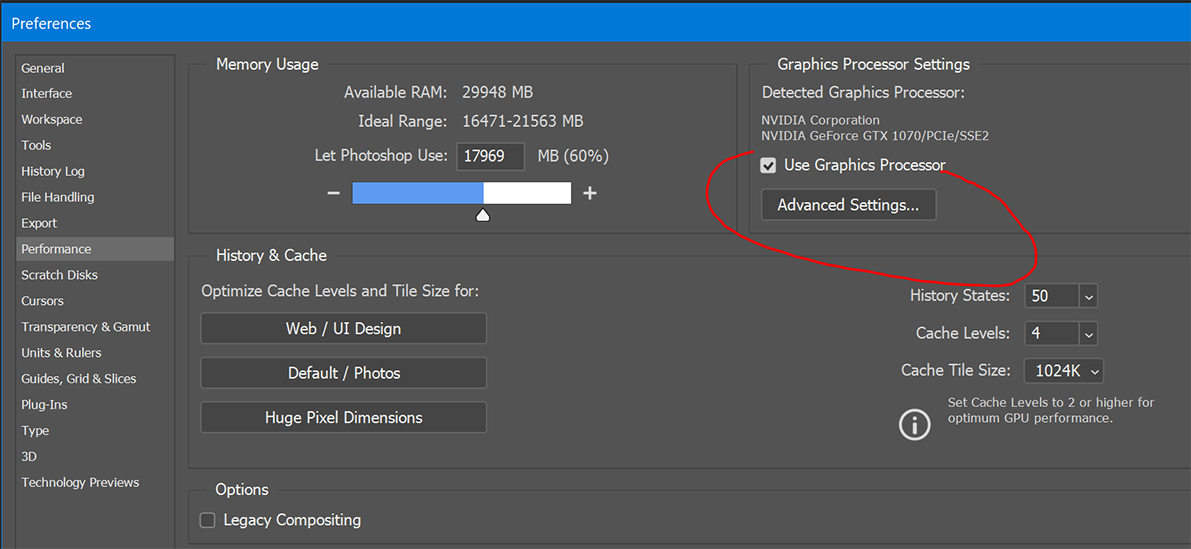This screenshot has height=549, width=1191.
Task: Click the memory slider triangle handle
Action: coord(482,215)
